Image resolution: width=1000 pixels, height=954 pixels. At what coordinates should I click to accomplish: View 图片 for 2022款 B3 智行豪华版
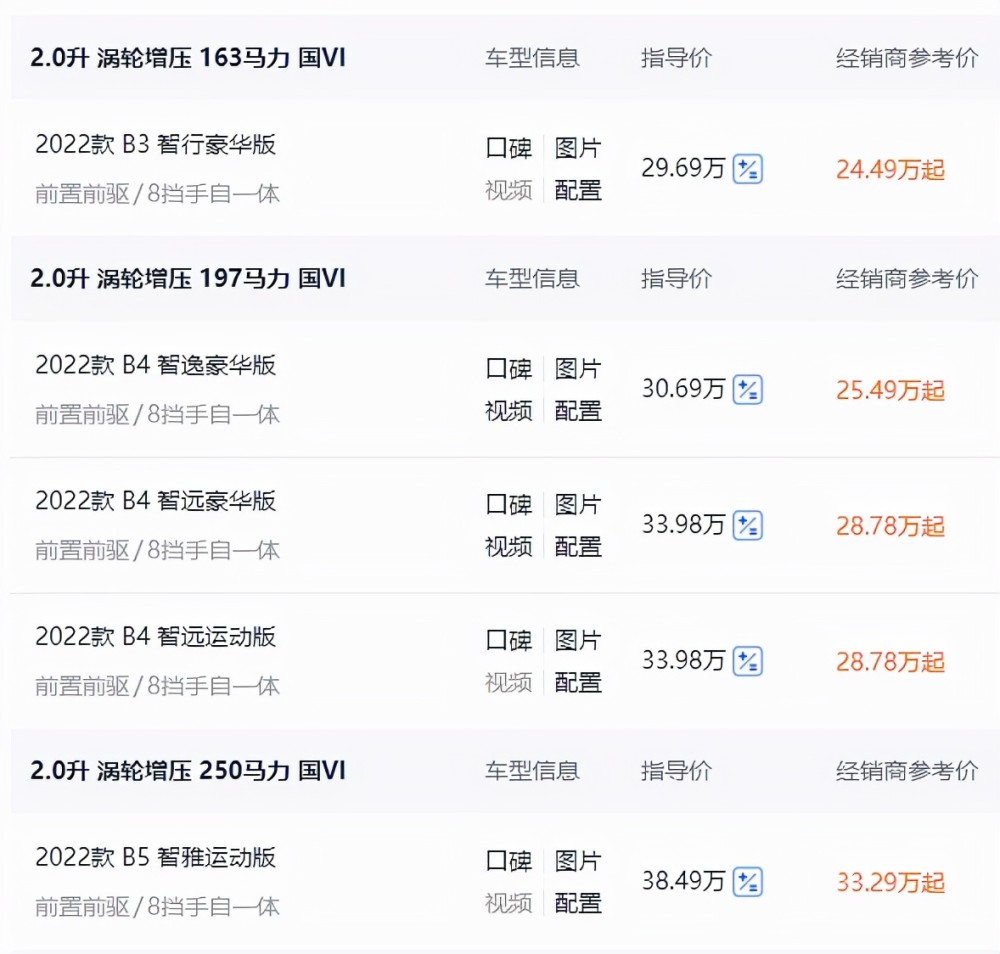coord(578,148)
